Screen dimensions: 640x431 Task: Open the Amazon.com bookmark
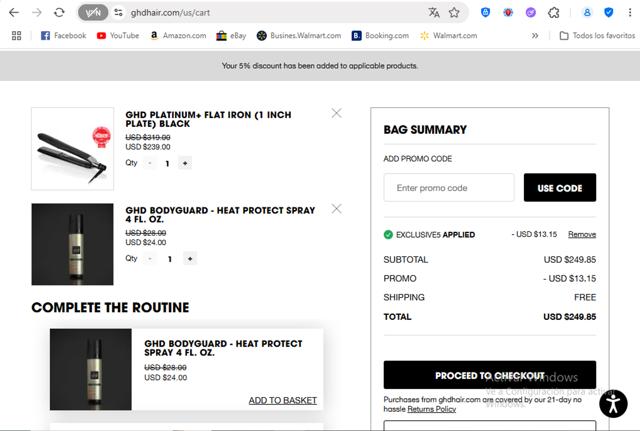pos(178,36)
